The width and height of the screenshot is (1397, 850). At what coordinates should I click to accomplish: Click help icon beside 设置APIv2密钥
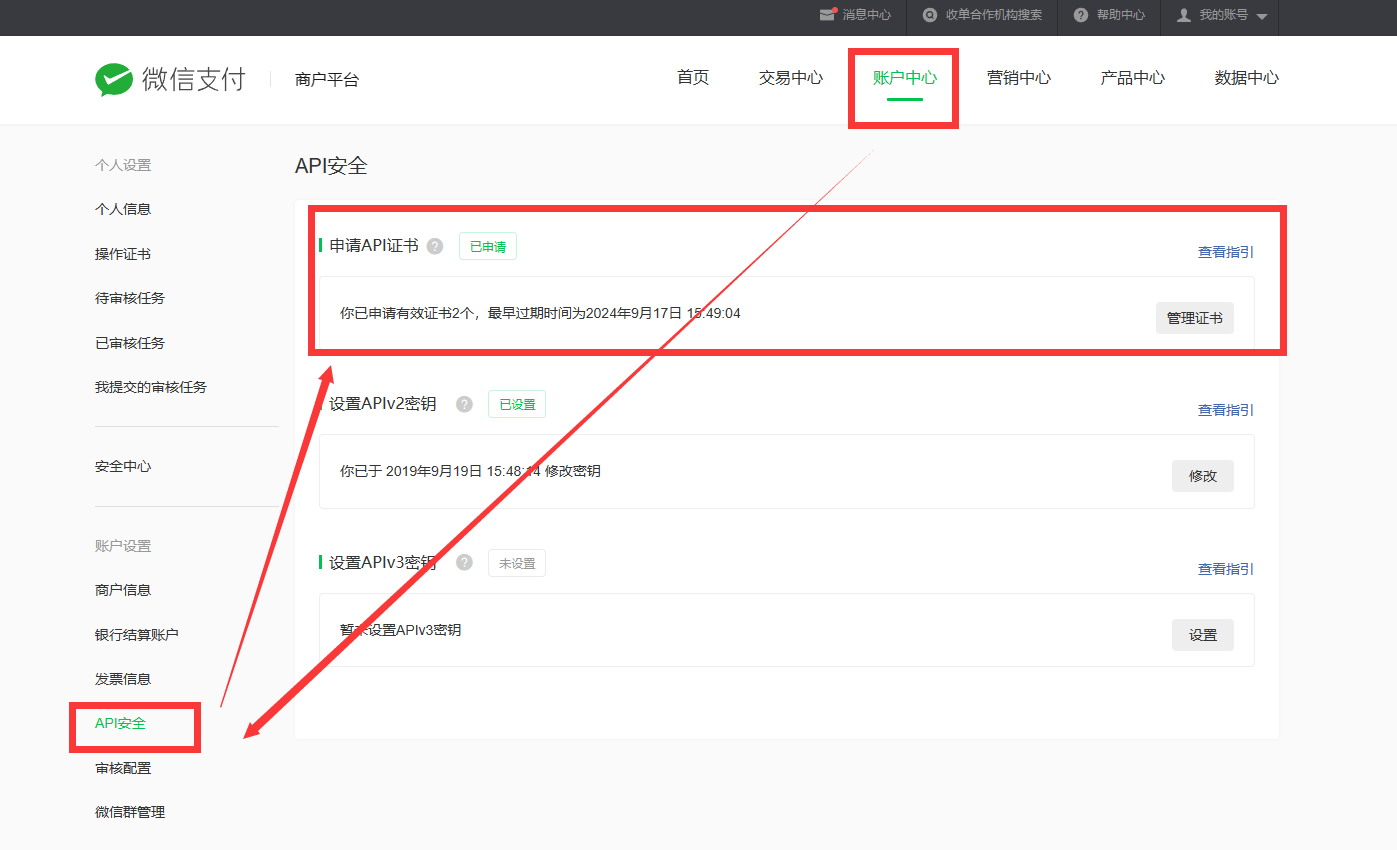pos(464,404)
